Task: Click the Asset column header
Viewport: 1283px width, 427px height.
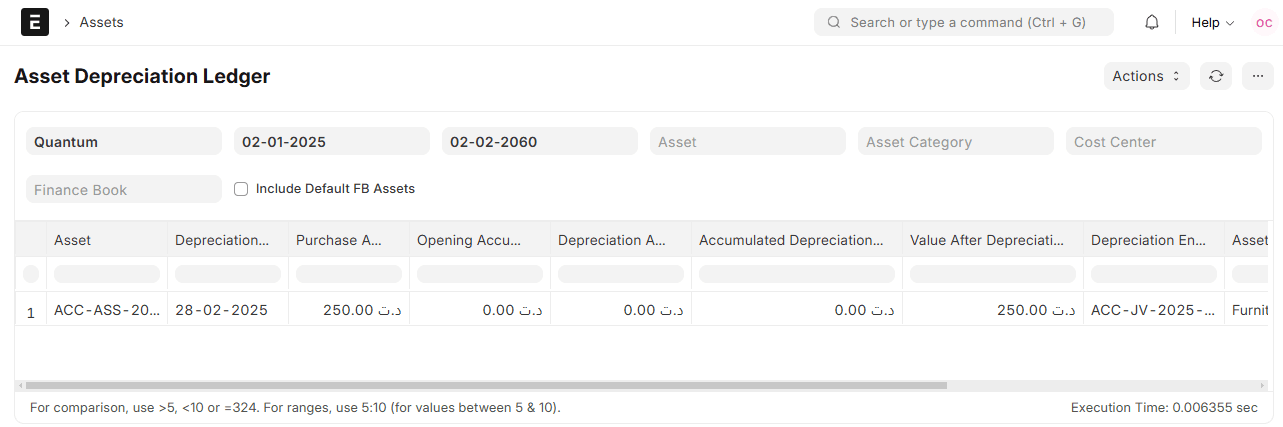Action: pyautogui.click(x=107, y=240)
